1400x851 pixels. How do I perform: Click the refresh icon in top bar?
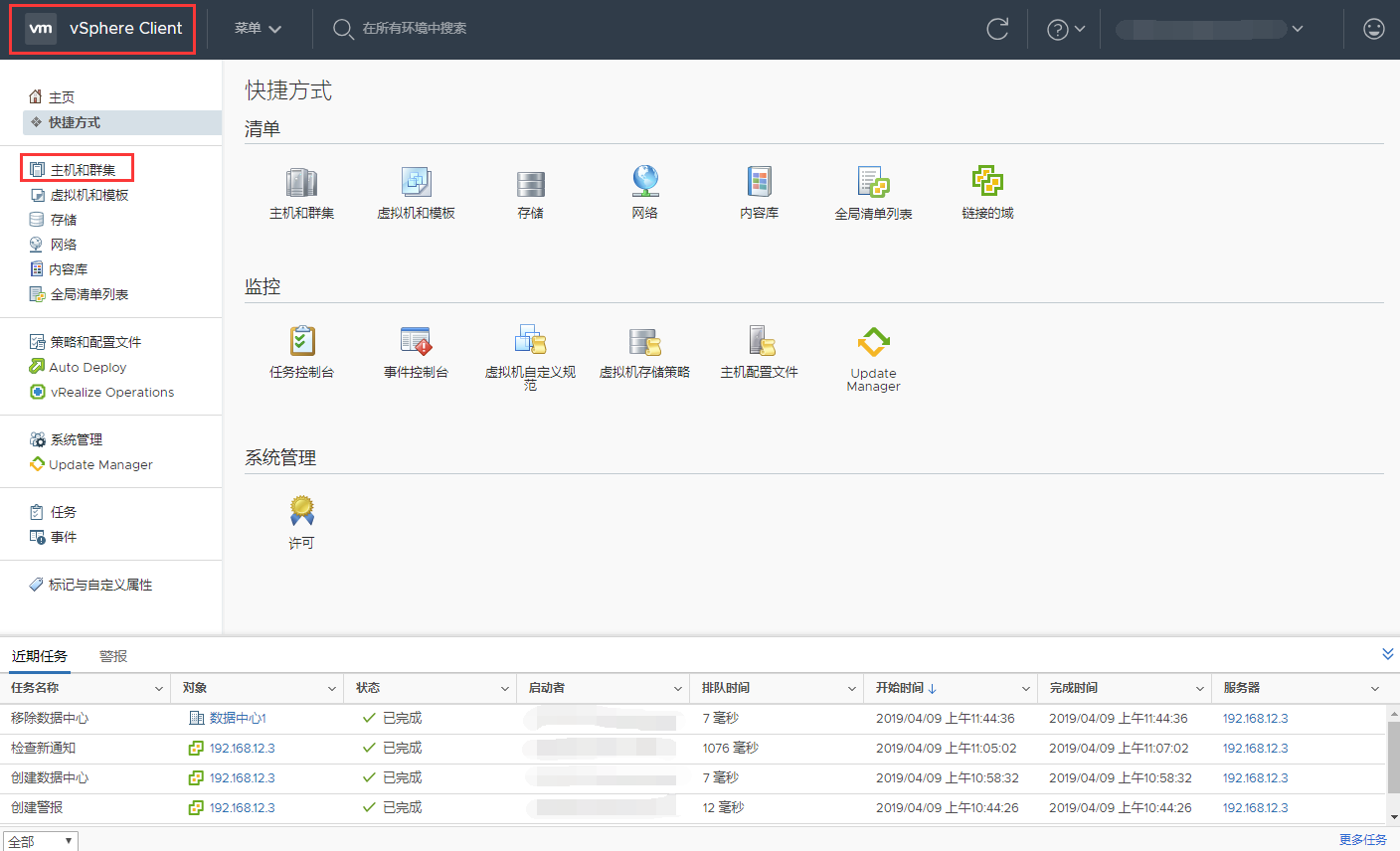[997, 29]
